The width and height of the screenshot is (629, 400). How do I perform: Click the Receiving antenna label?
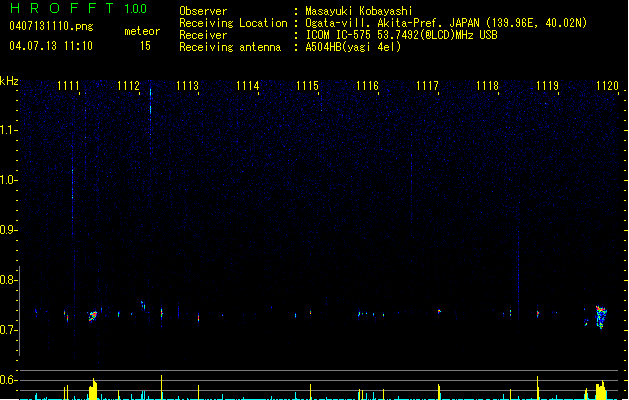click(x=230, y=47)
